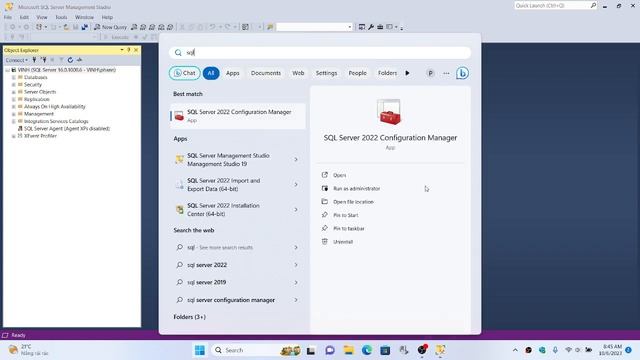Expand the Replication node
640x360 pixels.
(x=13, y=99)
